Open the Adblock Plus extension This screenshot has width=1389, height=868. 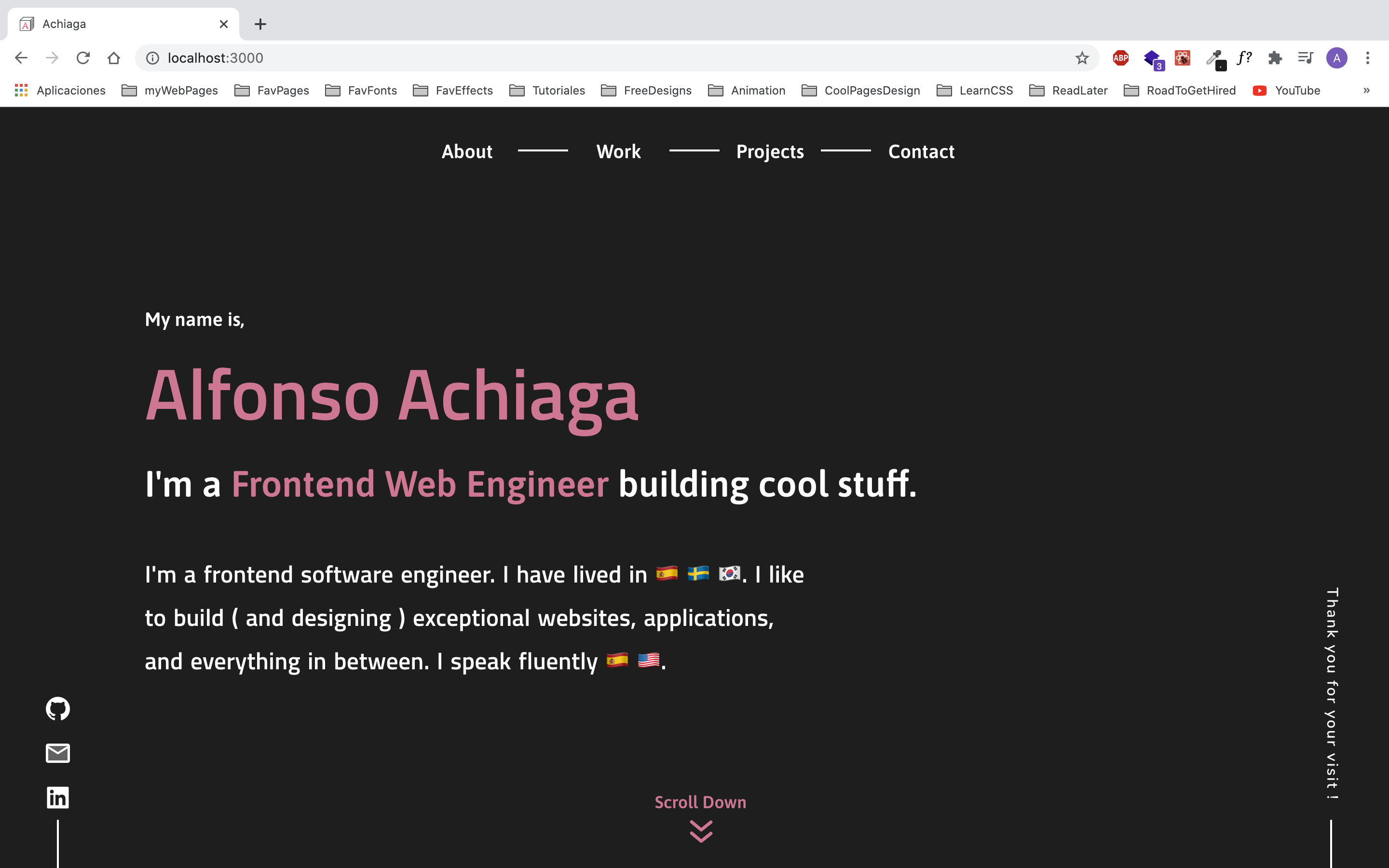1120,57
